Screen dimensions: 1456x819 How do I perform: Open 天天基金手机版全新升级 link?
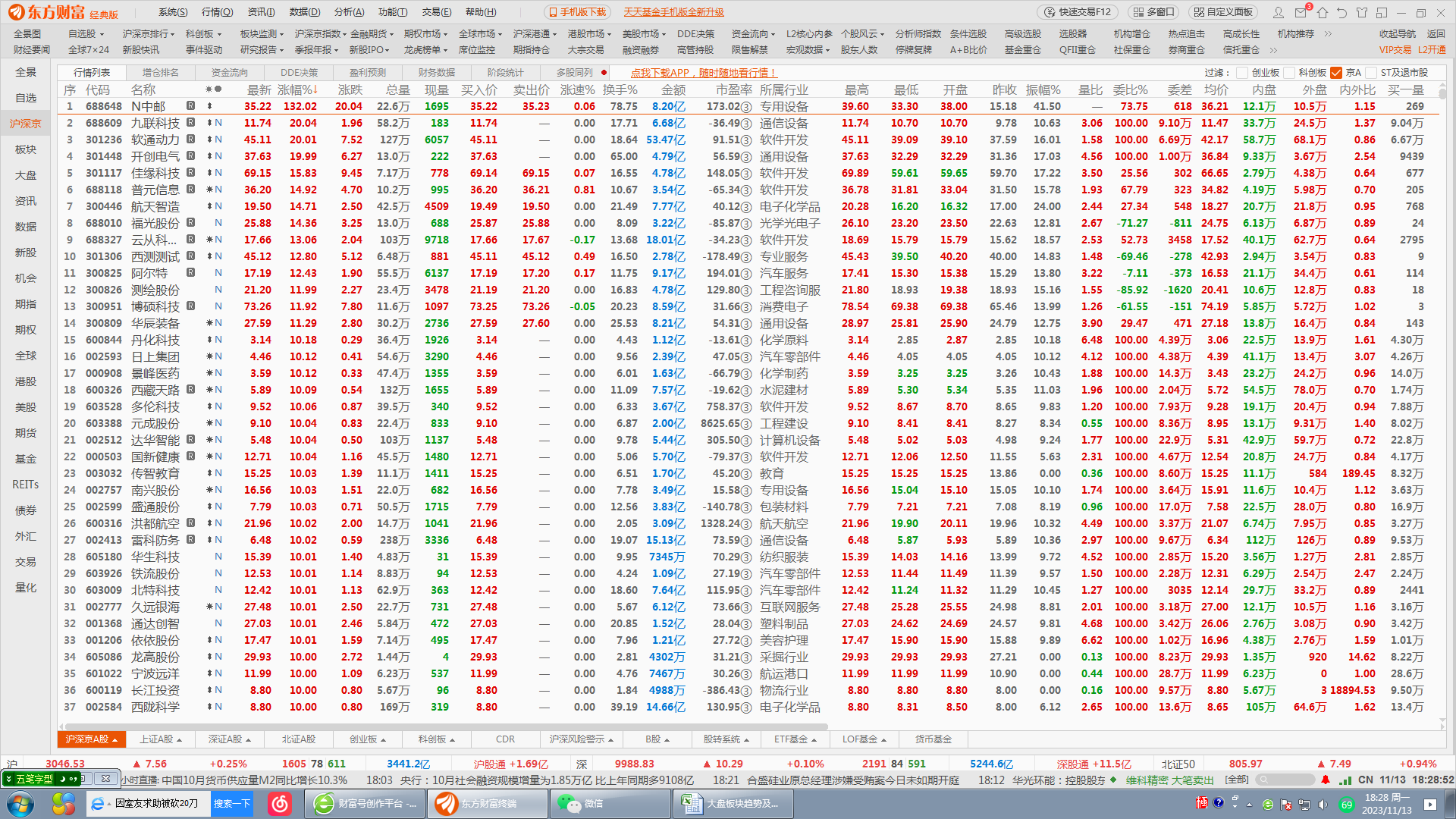(673, 12)
